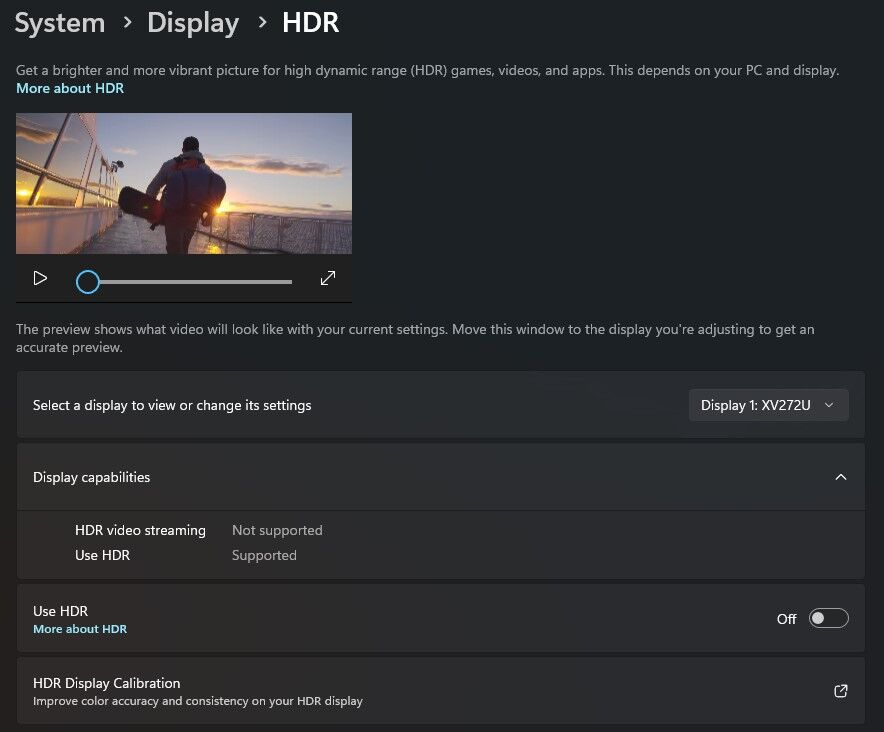Click the Off label near HDR toggle
Screen dimensions: 884x732
(786, 619)
